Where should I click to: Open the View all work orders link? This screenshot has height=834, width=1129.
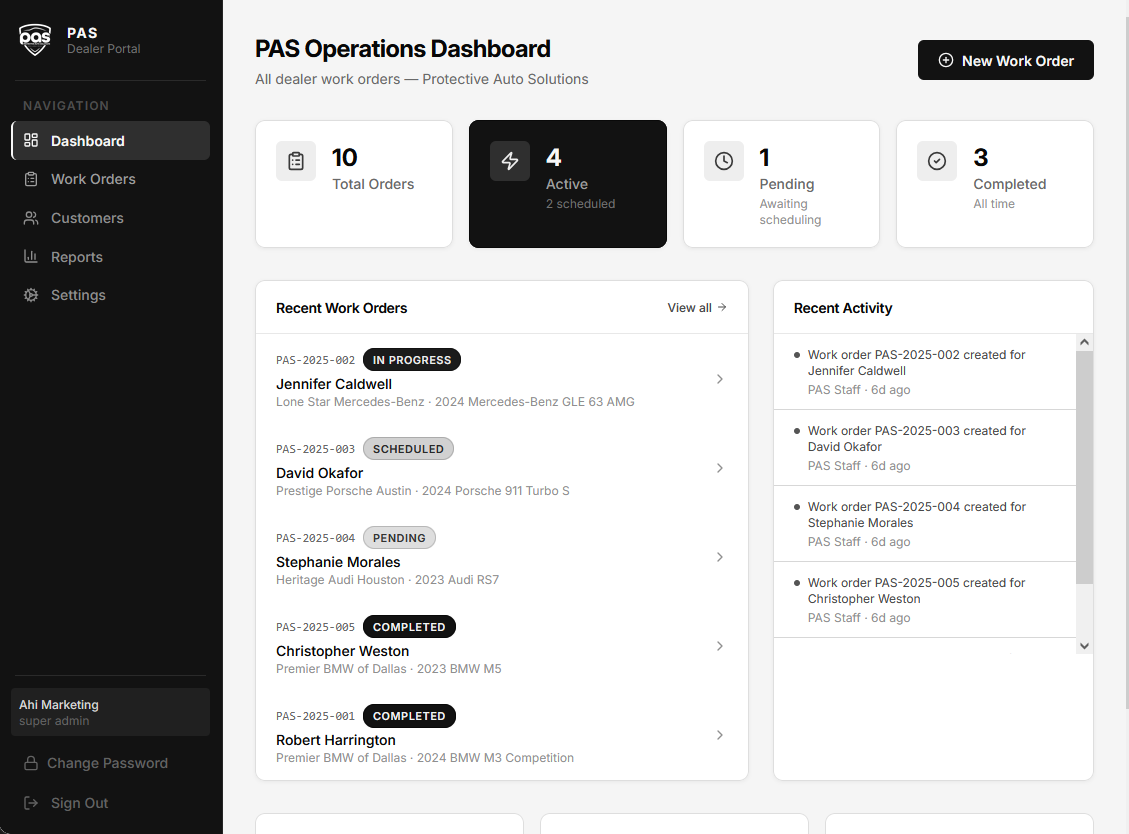696,308
